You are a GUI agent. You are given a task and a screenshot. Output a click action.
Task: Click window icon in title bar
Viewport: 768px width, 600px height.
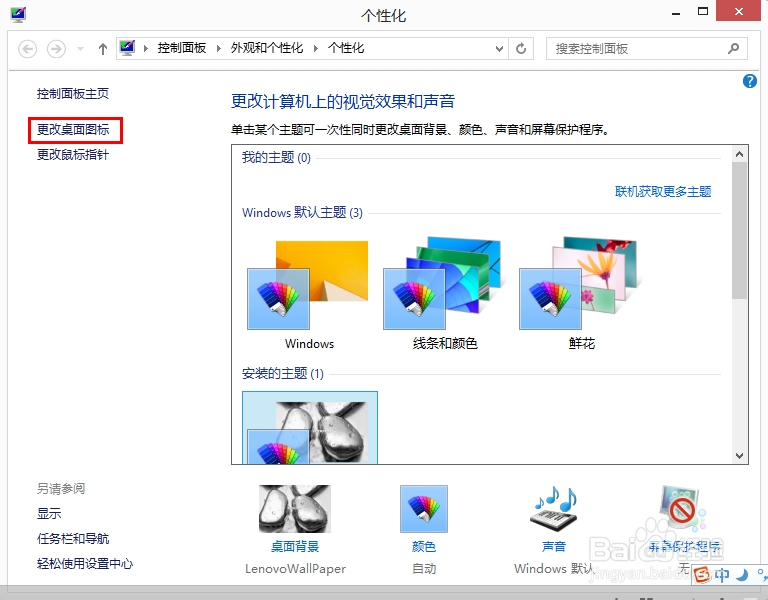18,15
